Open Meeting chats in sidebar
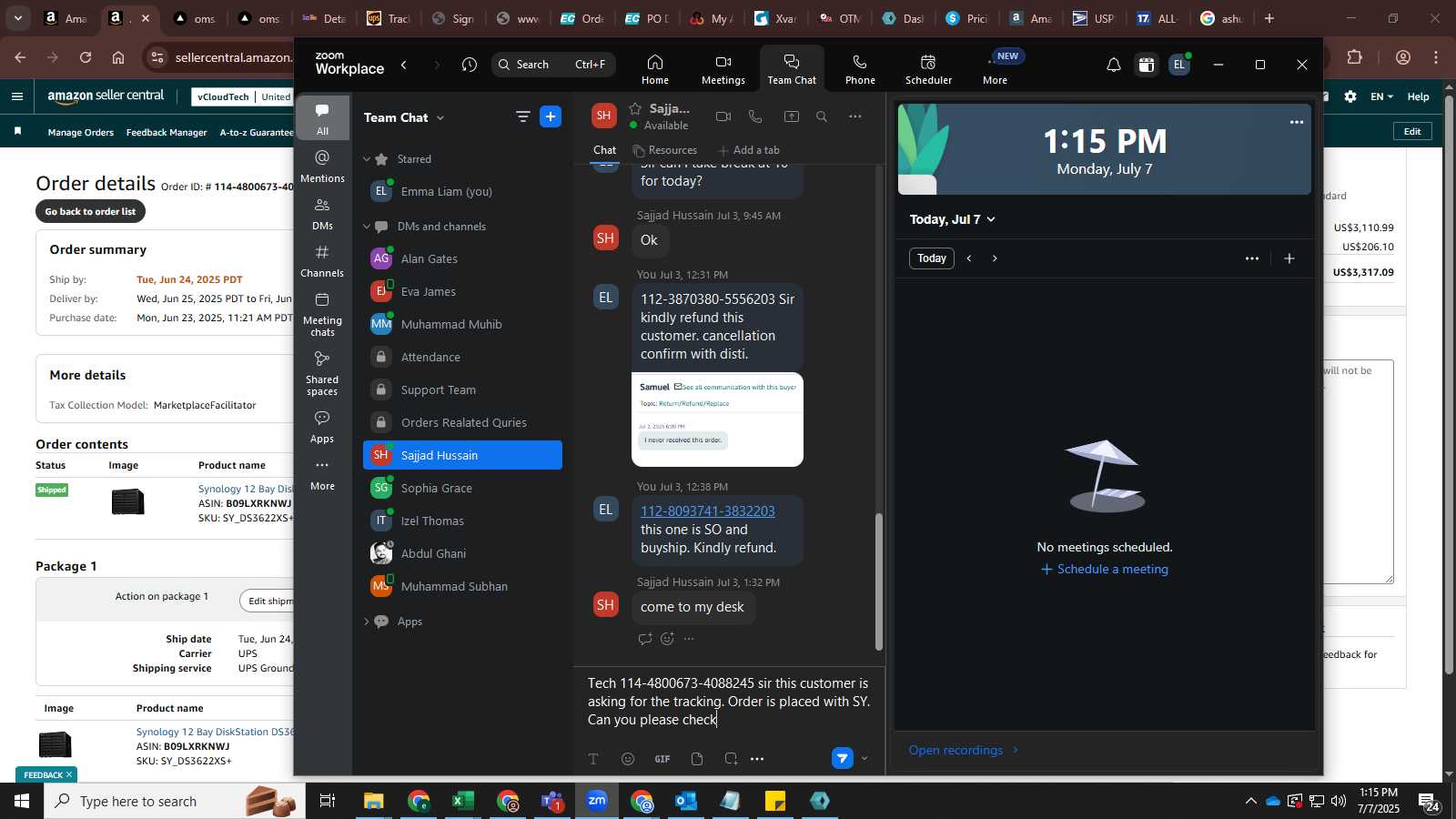This screenshot has width=1456, height=819. tap(322, 314)
